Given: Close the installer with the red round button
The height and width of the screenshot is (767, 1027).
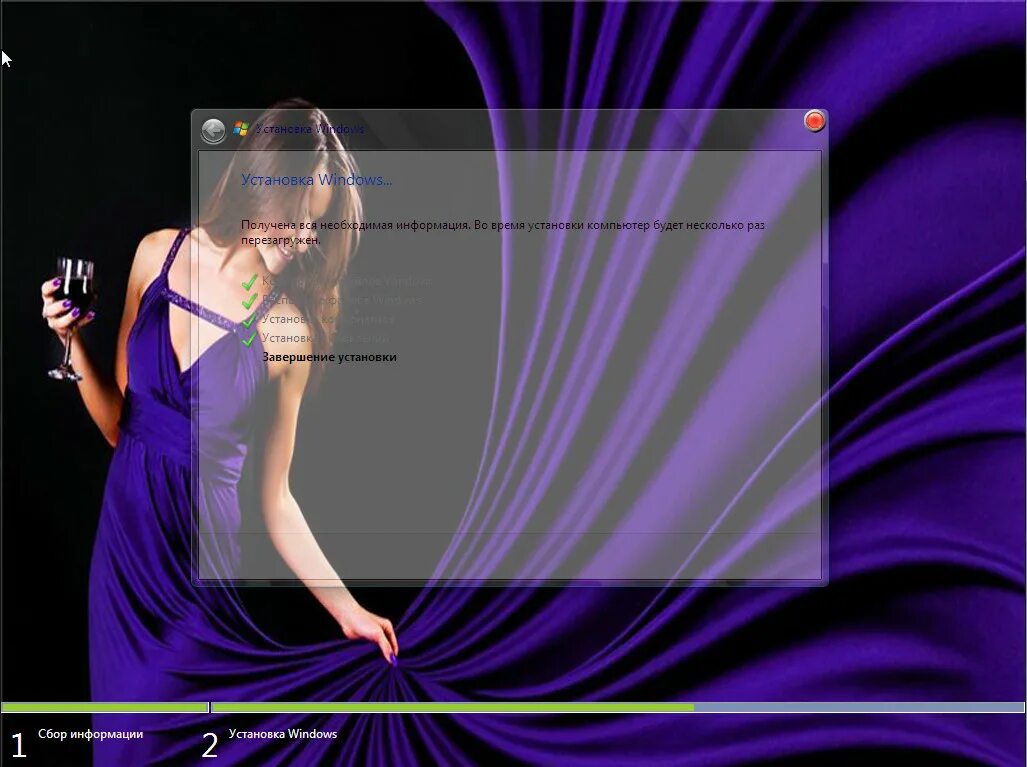Looking at the screenshot, I should [814, 121].
